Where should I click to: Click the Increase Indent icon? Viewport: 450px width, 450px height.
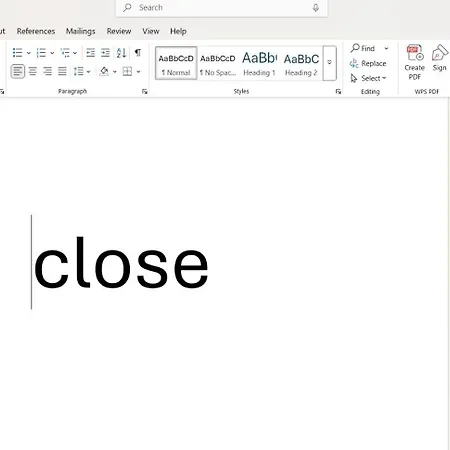tap(105, 53)
